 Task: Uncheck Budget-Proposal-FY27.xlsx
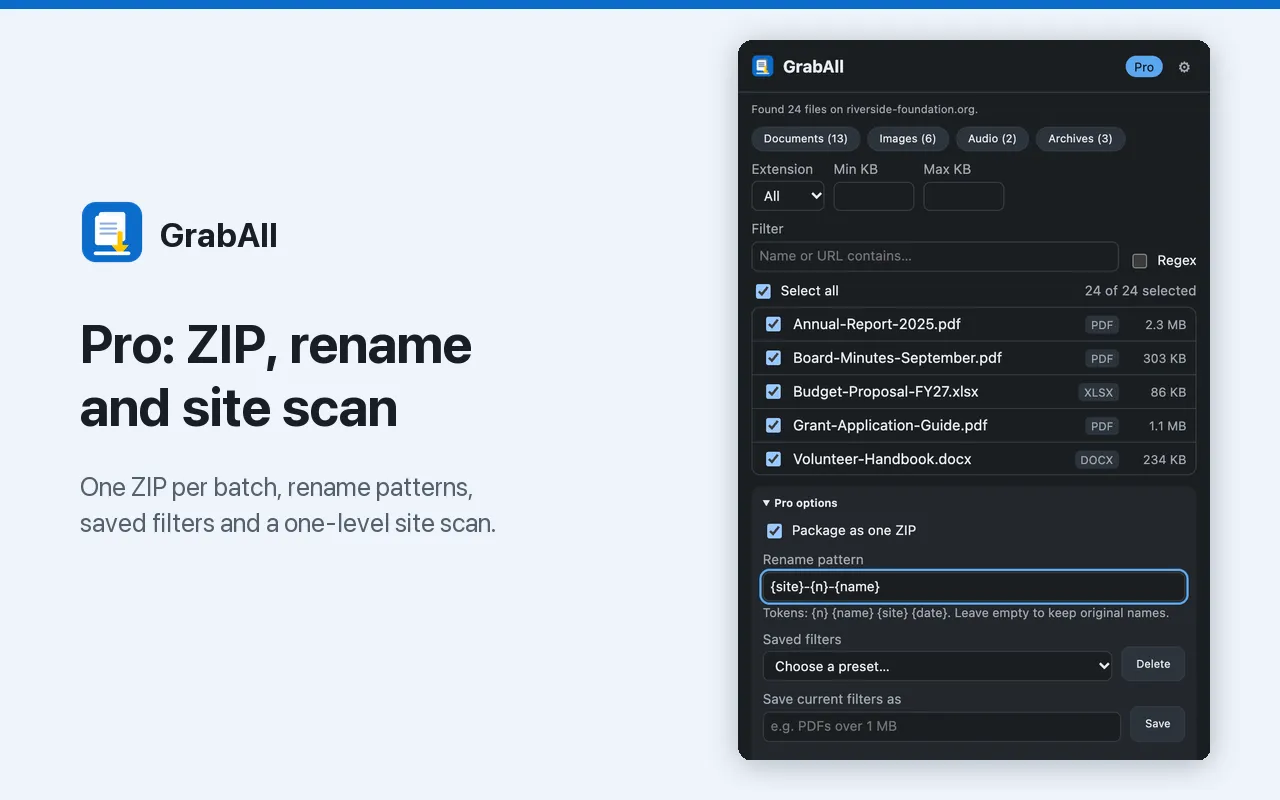coord(773,392)
